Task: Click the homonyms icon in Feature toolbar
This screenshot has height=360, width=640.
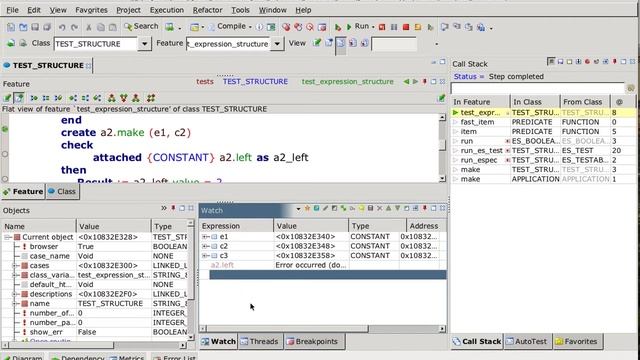Action: [x=151, y=98]
